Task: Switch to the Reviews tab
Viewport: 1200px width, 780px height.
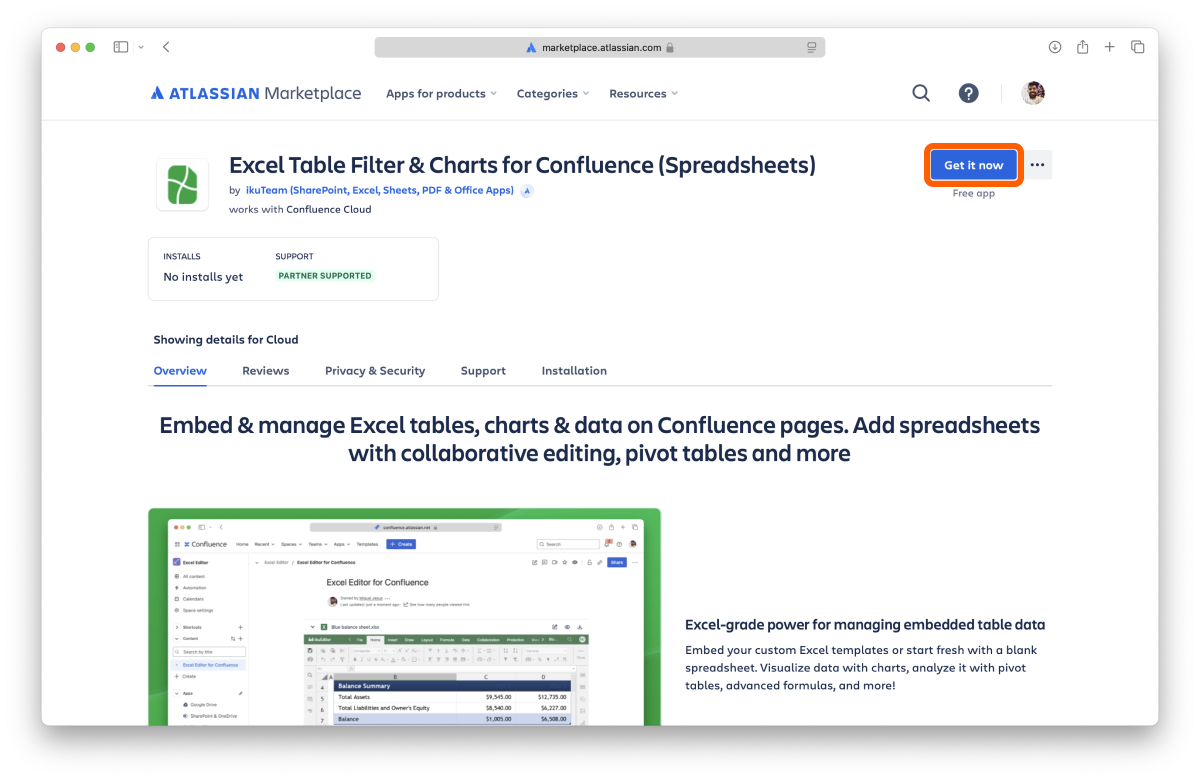Action: tap(266, 371)
